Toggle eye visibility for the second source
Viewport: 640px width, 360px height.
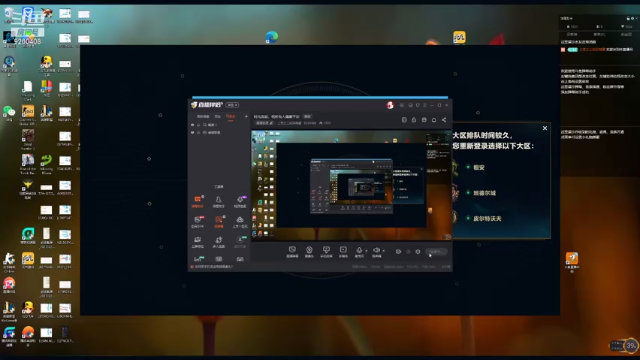193,133
